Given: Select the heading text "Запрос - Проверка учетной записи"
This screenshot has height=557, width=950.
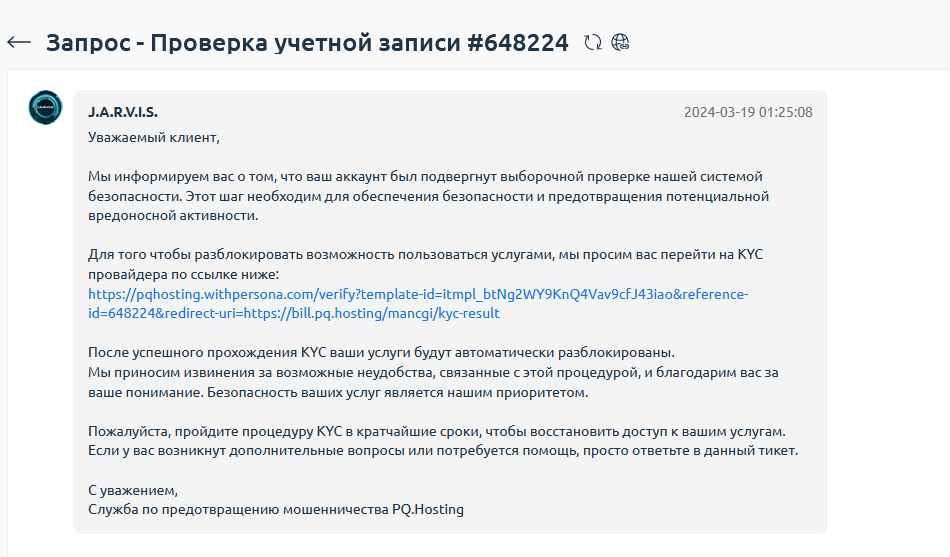Looking at the screenshot, I should [254, 42].
